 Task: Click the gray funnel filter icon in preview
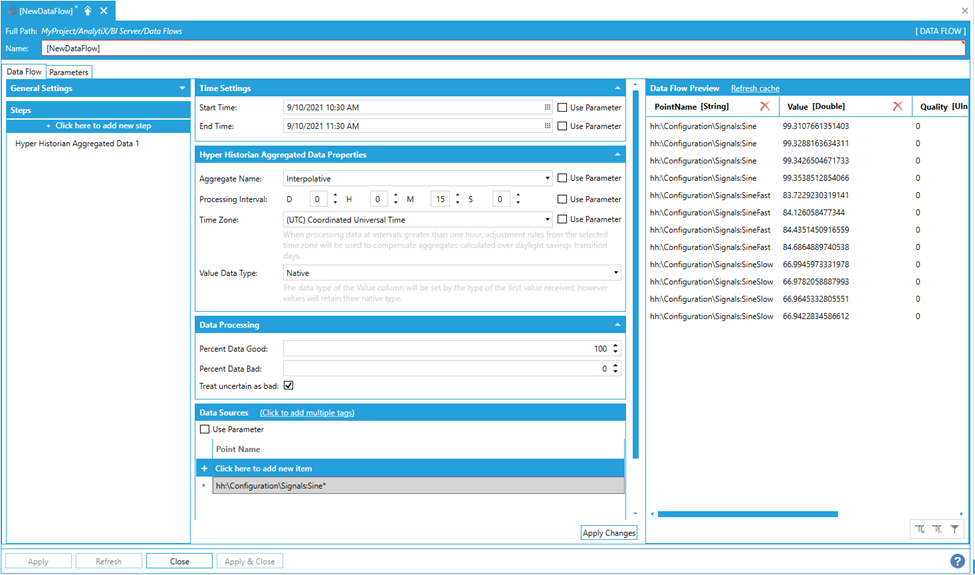tap(954, 529)
